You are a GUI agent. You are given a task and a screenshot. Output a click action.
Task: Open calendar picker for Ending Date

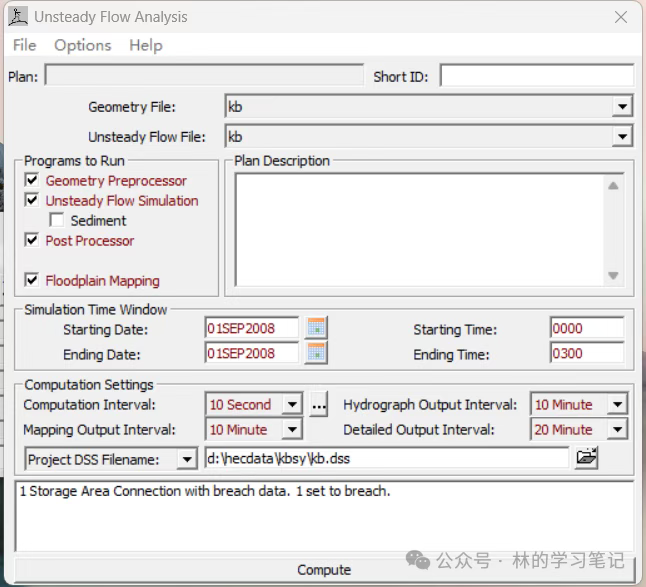tap(317, 353)
